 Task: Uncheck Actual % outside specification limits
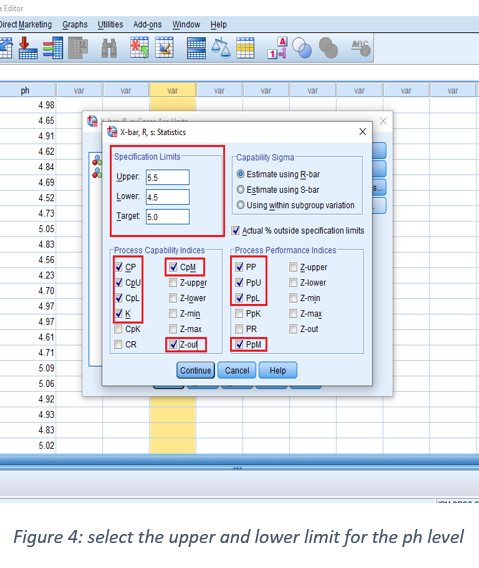click(236, 230)
